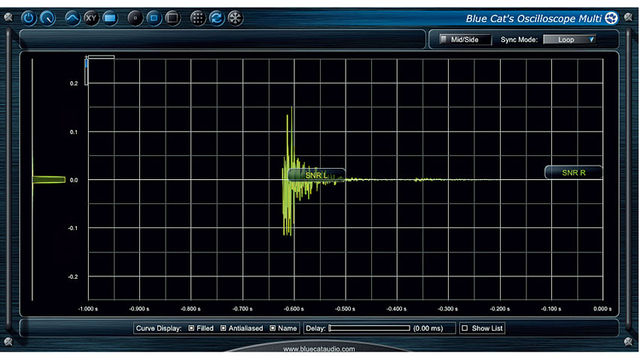Click the empty top display field
The height and width of the screenshot is (360, 640).
click(222, 40)
